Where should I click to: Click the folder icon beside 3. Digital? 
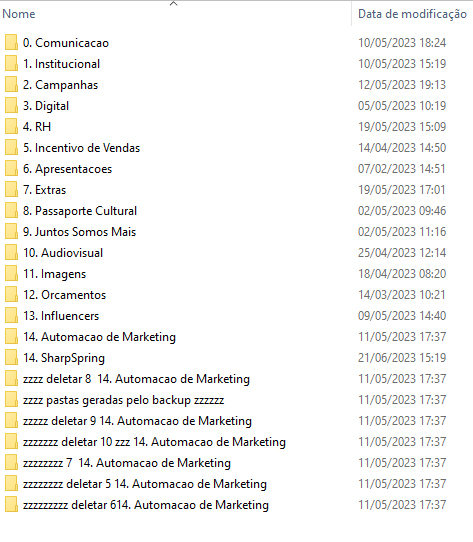pyautogui.click(x=11, y=106)
